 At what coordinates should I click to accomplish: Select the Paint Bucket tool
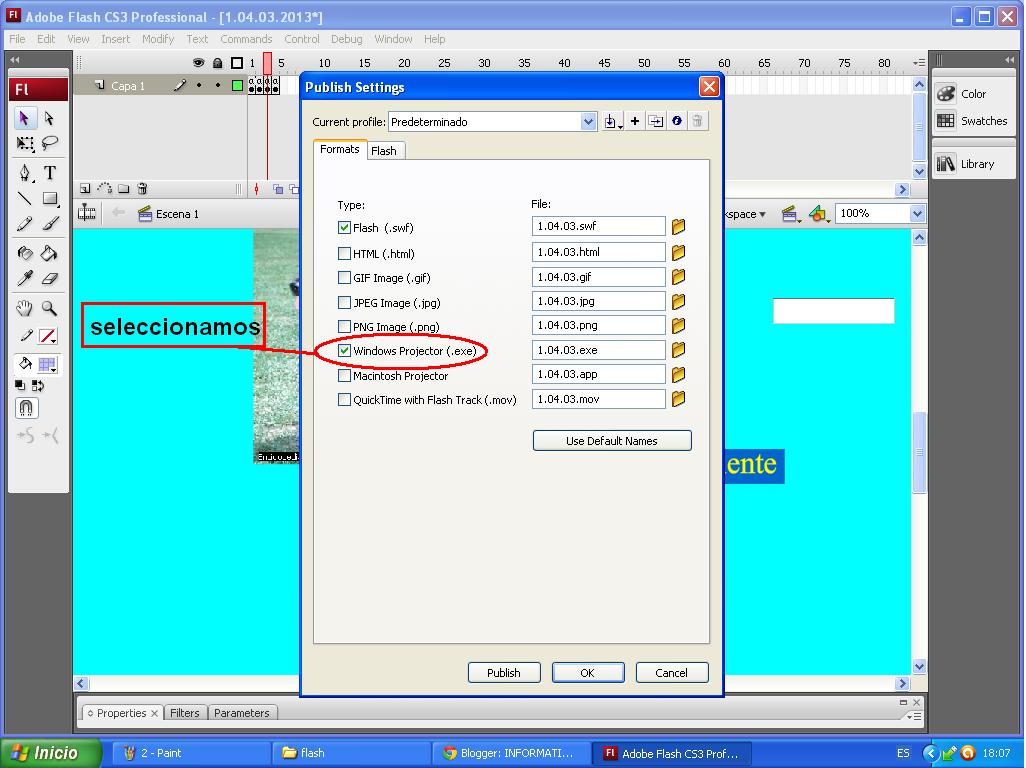(x=51, y=253)
